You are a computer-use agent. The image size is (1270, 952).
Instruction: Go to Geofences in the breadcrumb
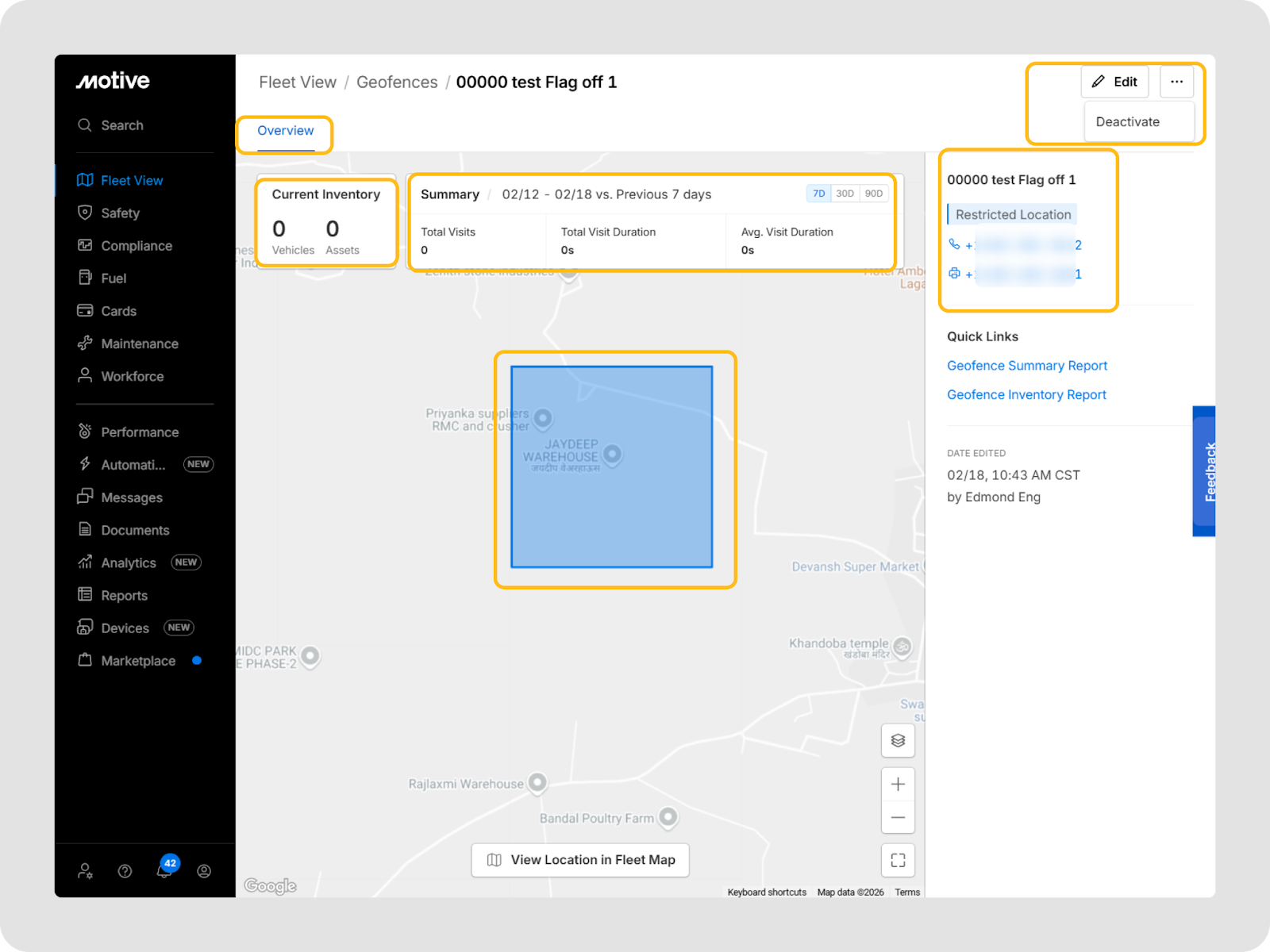pos(397,83)
